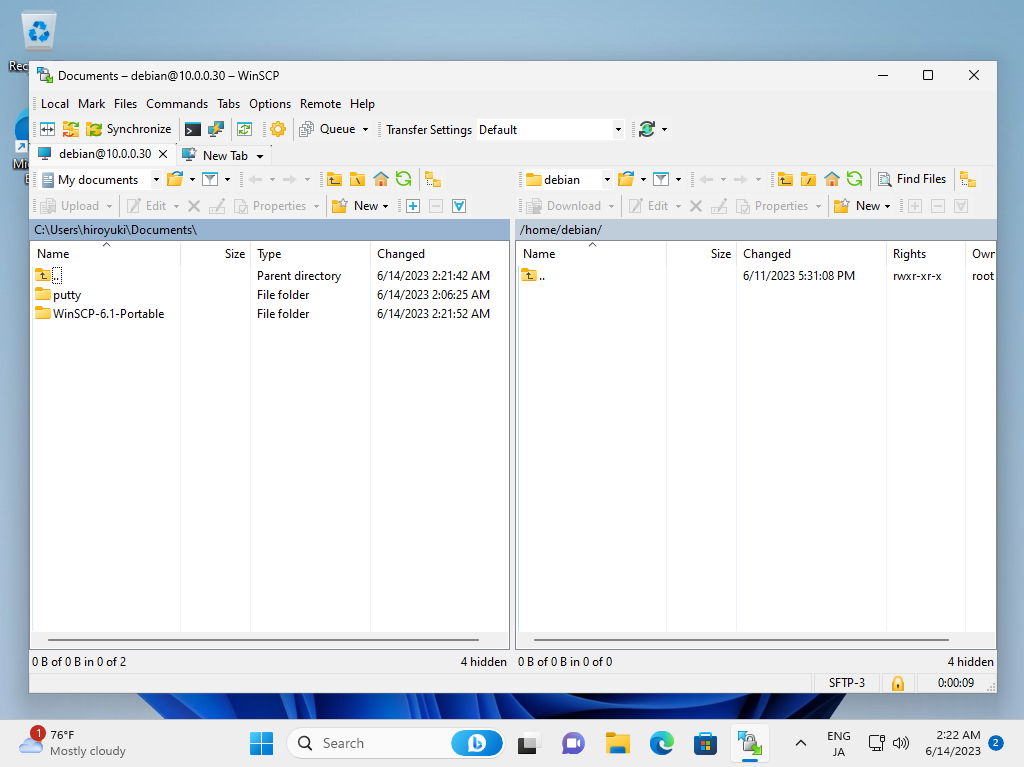Click the globe refresh icon in the main toolbar

pos(647,129)
